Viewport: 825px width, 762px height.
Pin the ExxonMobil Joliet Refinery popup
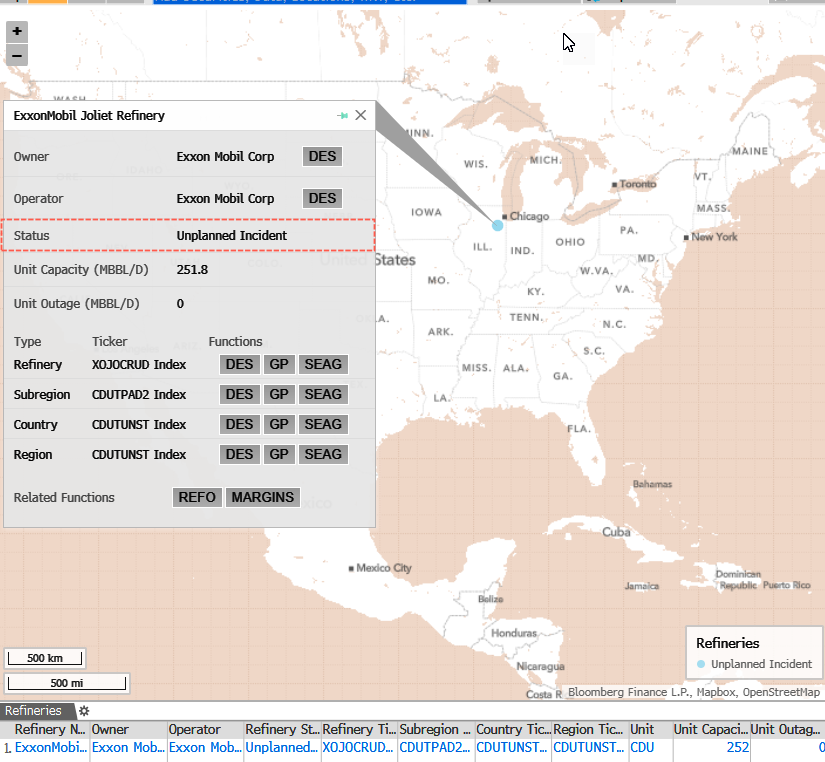point(343,115)
